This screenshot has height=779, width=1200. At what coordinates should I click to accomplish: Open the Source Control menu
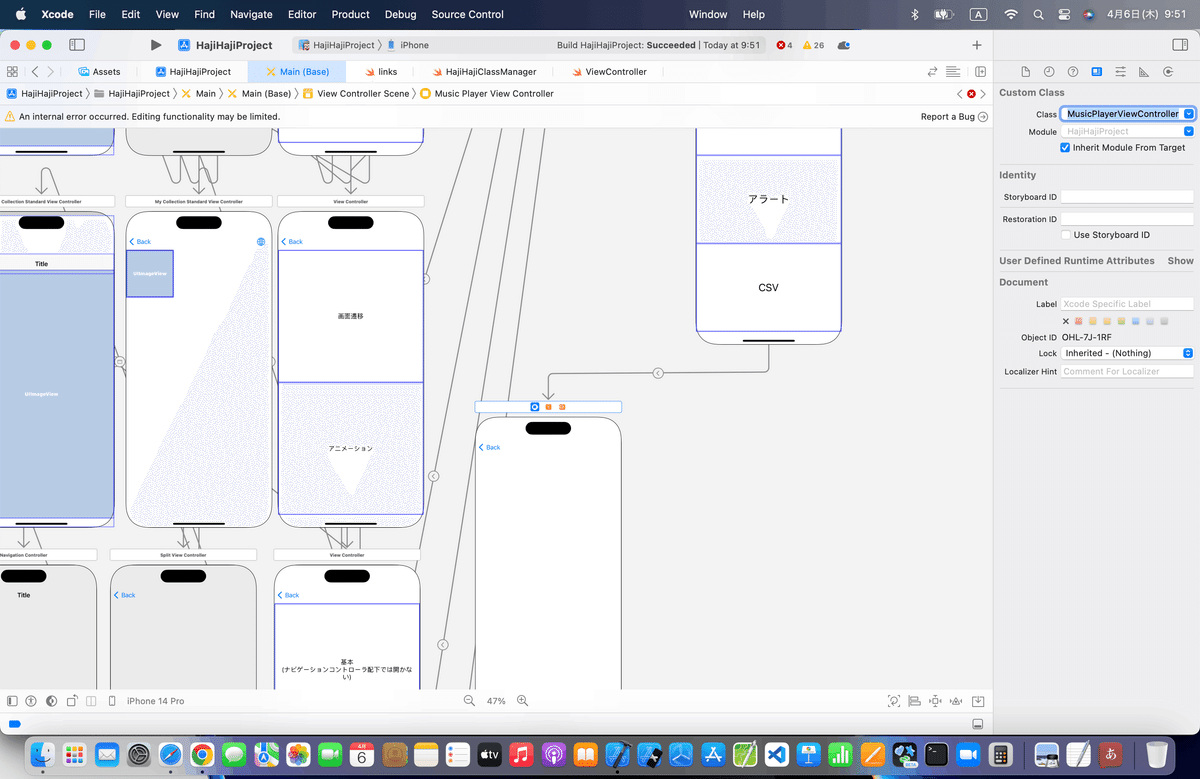coord(468,15)
